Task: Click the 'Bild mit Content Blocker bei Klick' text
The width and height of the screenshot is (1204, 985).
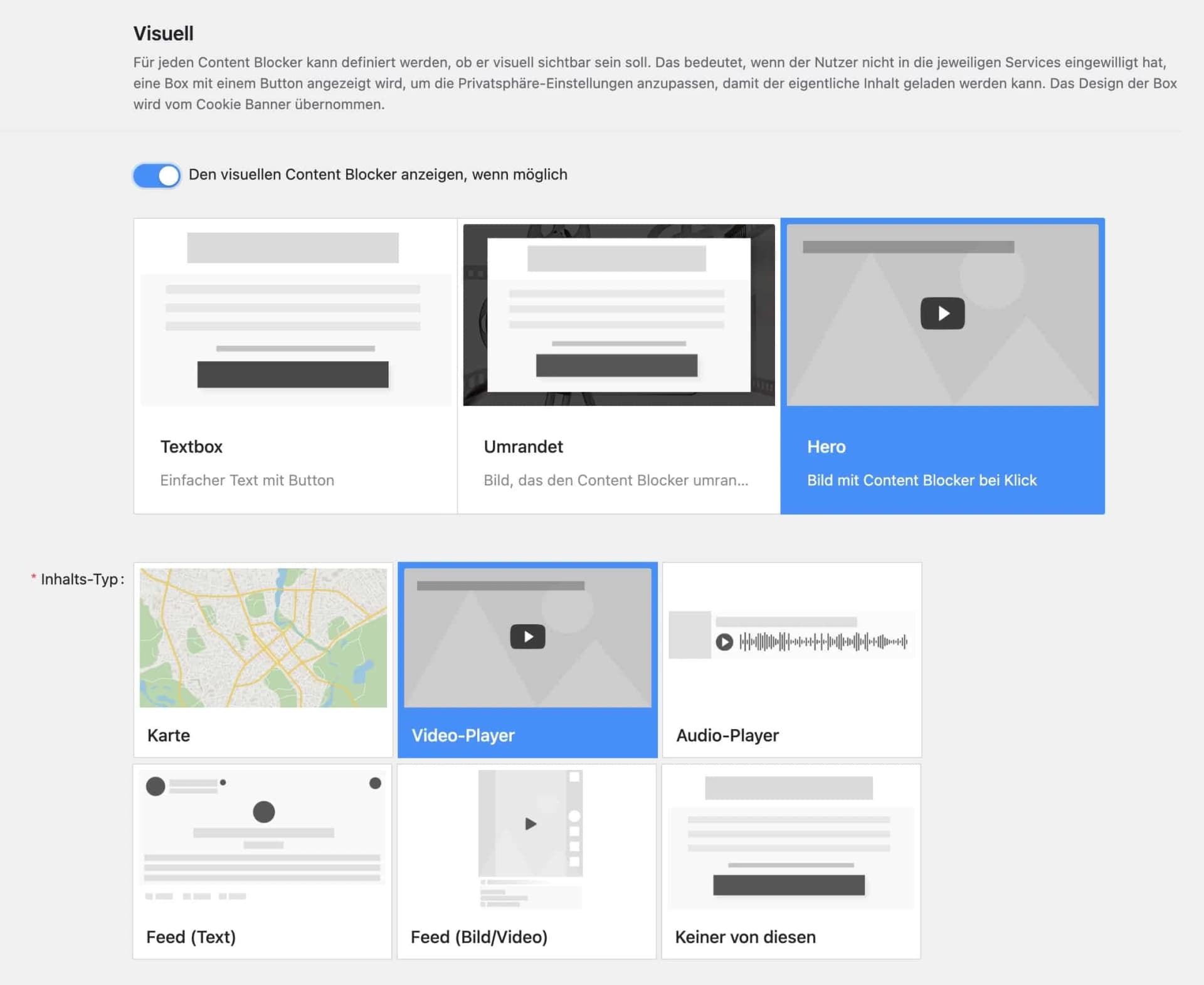Action: pyautogui.click(x=922, y=480)
